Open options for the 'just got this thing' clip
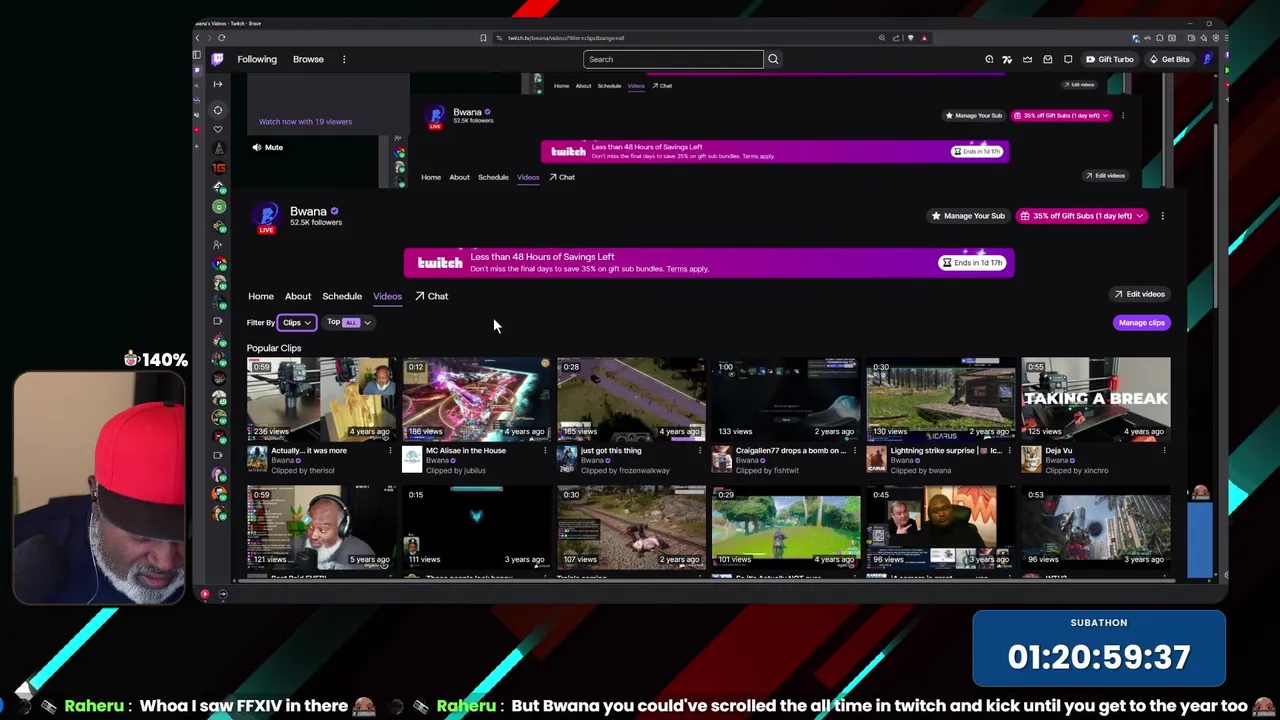Screen dimensions: 1280x720 (x=700, y=451)
